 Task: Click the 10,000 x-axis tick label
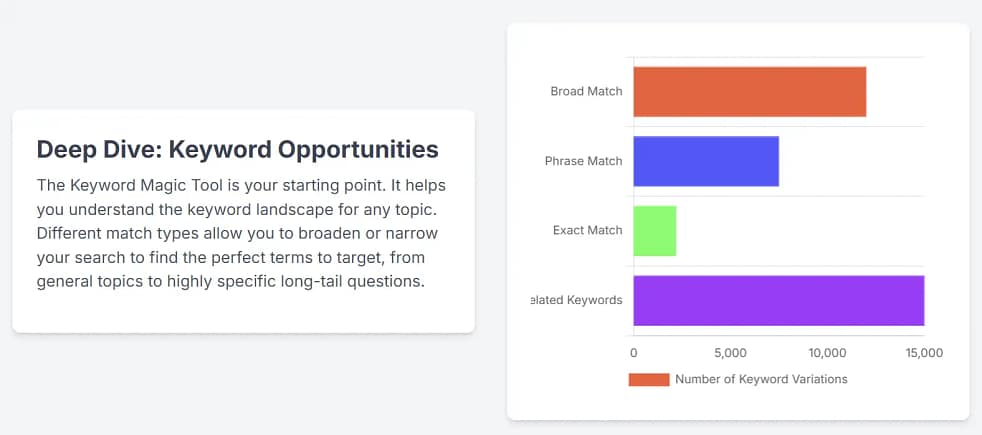pyautogui.click(x=827, y=353)
